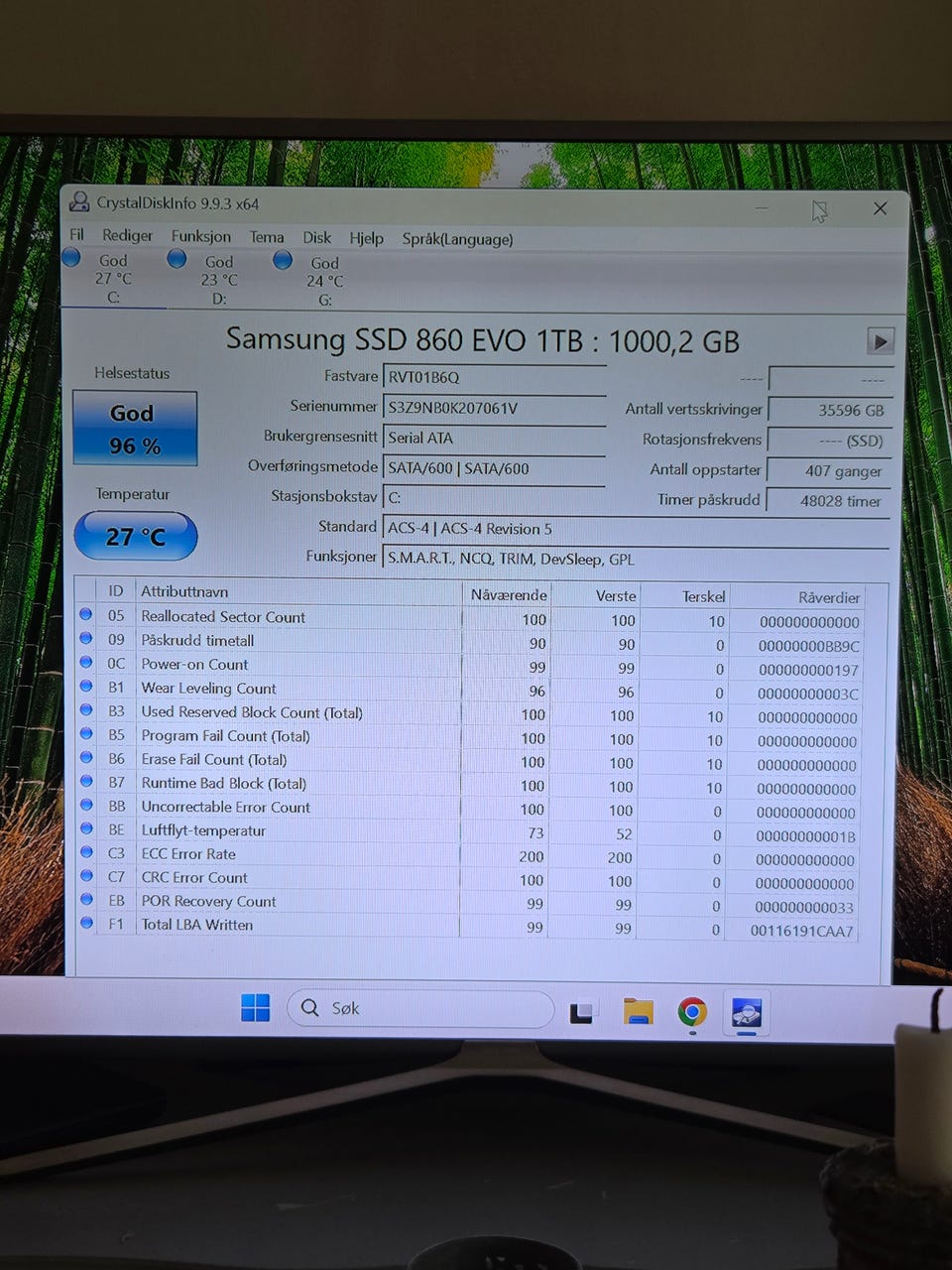Click the Attributtnavn column header

pyautogui.click(x=184, y=591)
